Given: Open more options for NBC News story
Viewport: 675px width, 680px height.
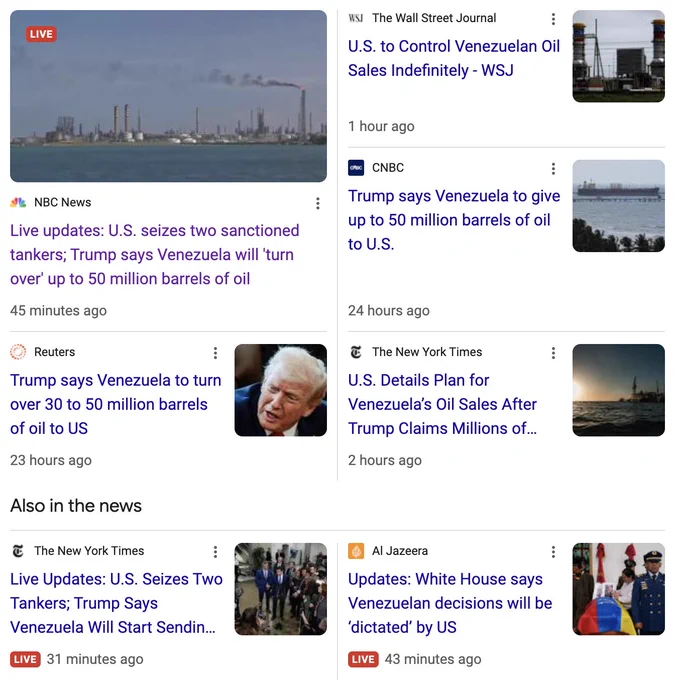Looking at the screenshot, I should click(x=318, y=203).
